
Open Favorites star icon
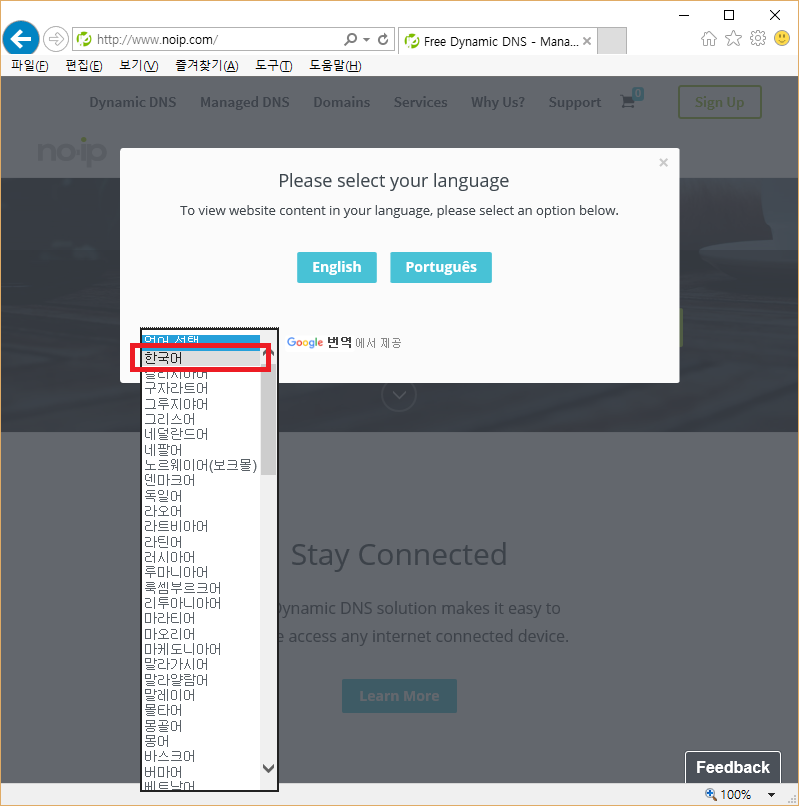(733, 39)
